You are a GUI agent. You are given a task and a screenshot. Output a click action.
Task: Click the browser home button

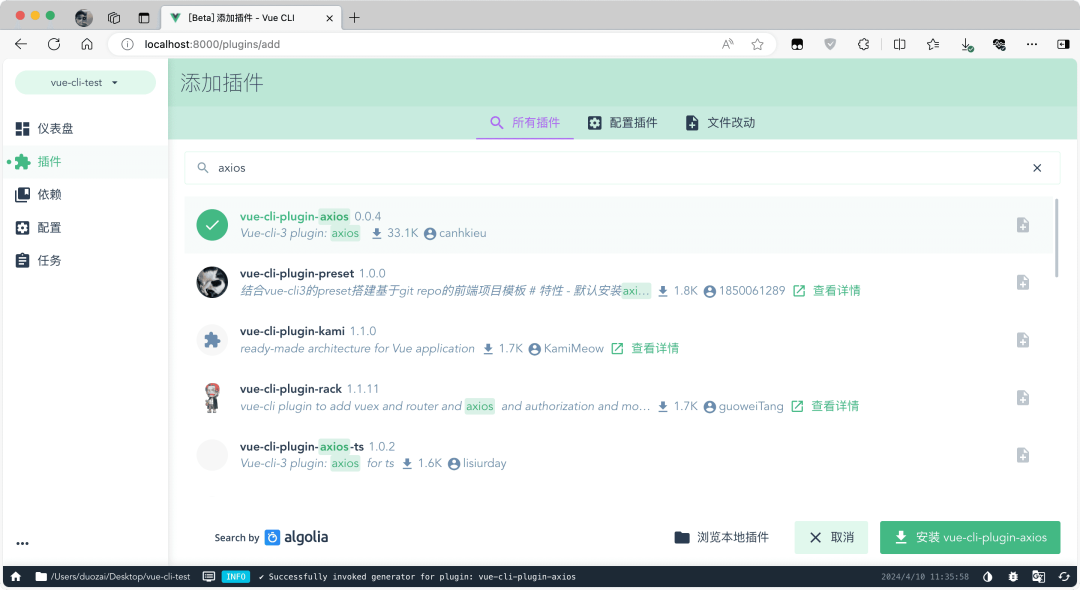87,44
